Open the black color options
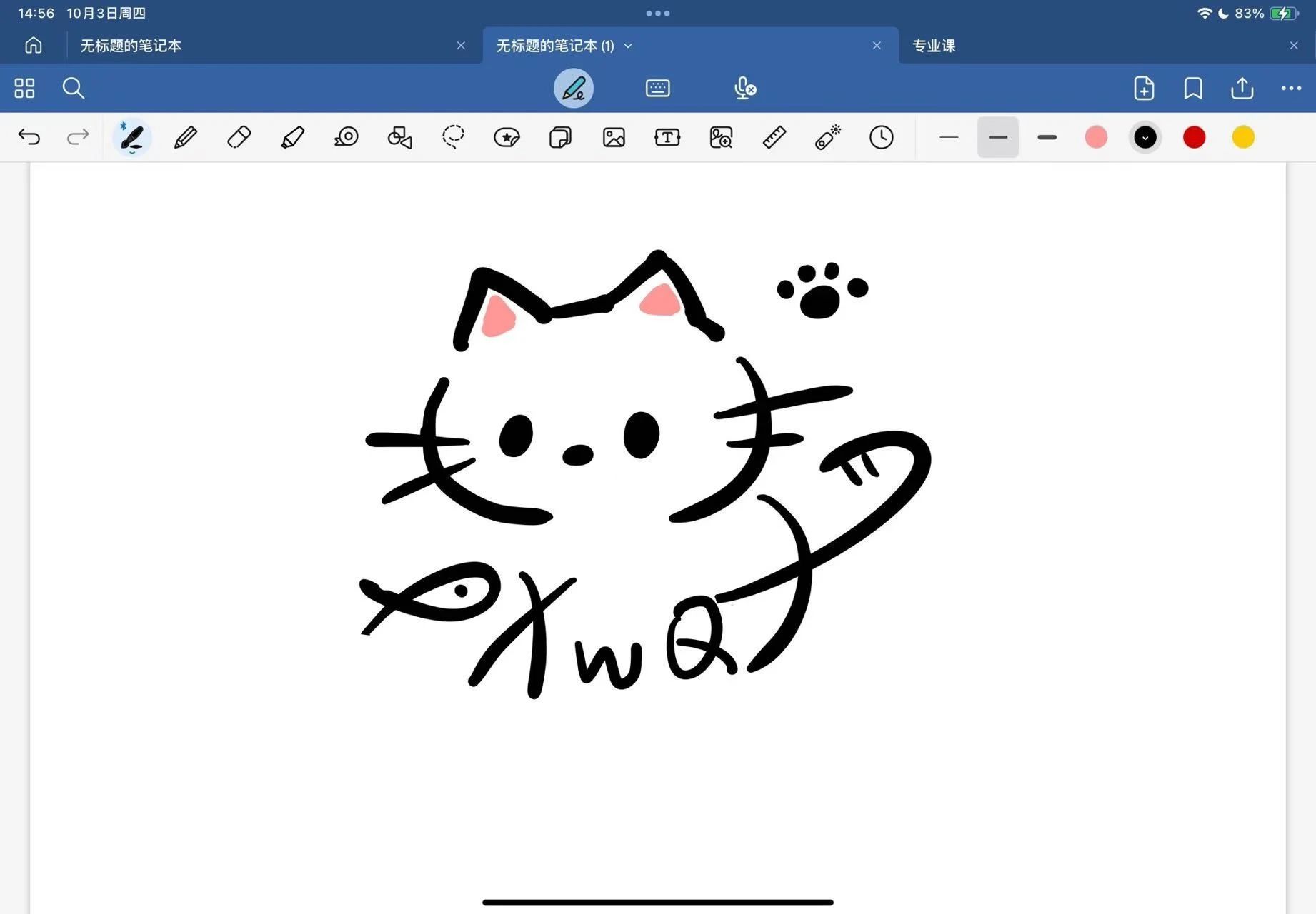The width and height of the screenshot is (1316, 914). pyautogui.click(x=1145, y=137)
